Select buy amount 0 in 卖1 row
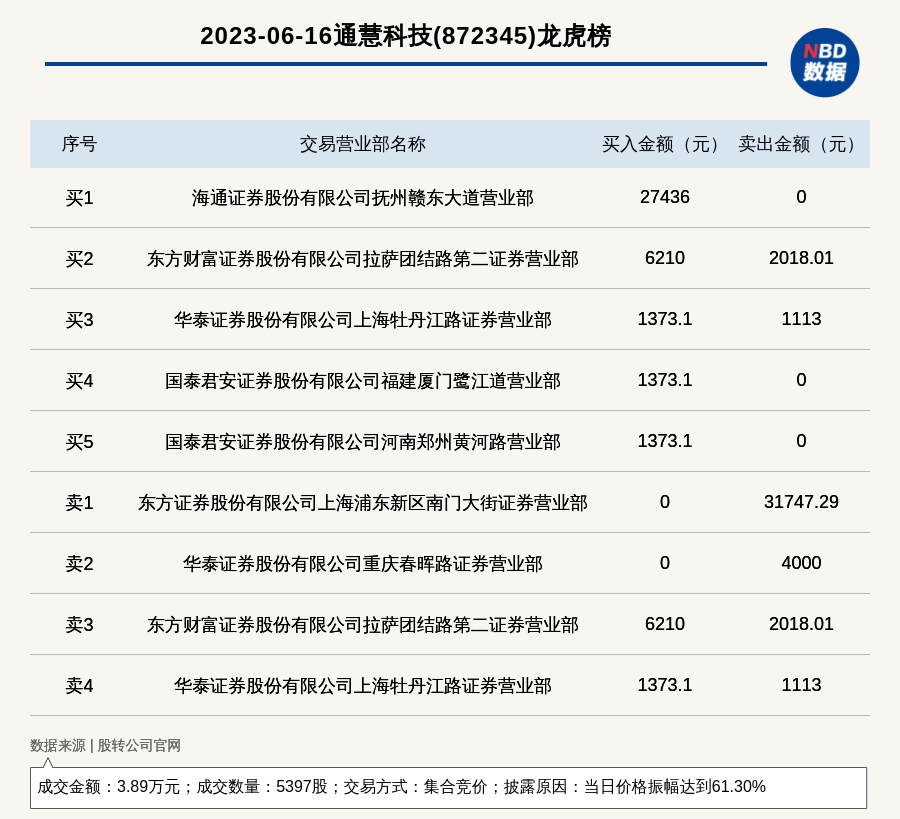Screen dimensions: 900x819 (665, 502)
